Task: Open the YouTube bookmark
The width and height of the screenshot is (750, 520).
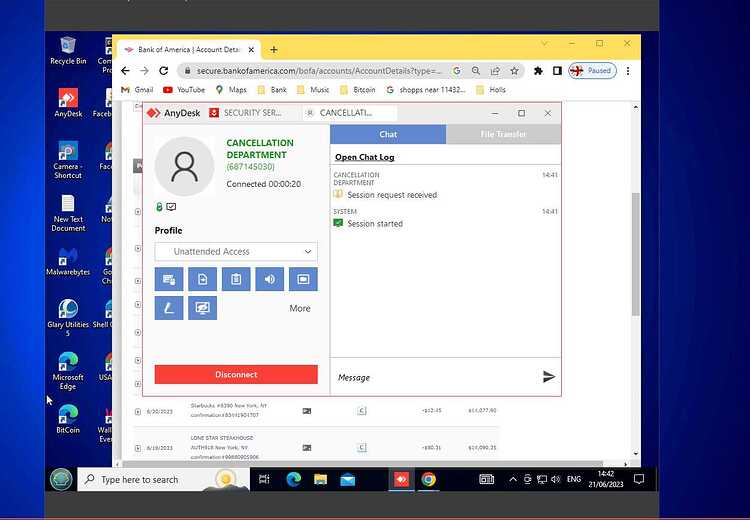Action: pos(184,90)
